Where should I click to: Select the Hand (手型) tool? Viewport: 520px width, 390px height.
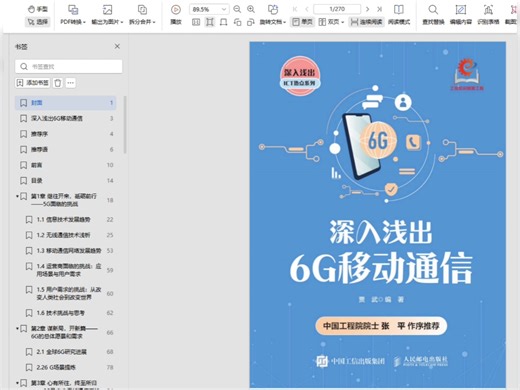(x=38, y=9)
